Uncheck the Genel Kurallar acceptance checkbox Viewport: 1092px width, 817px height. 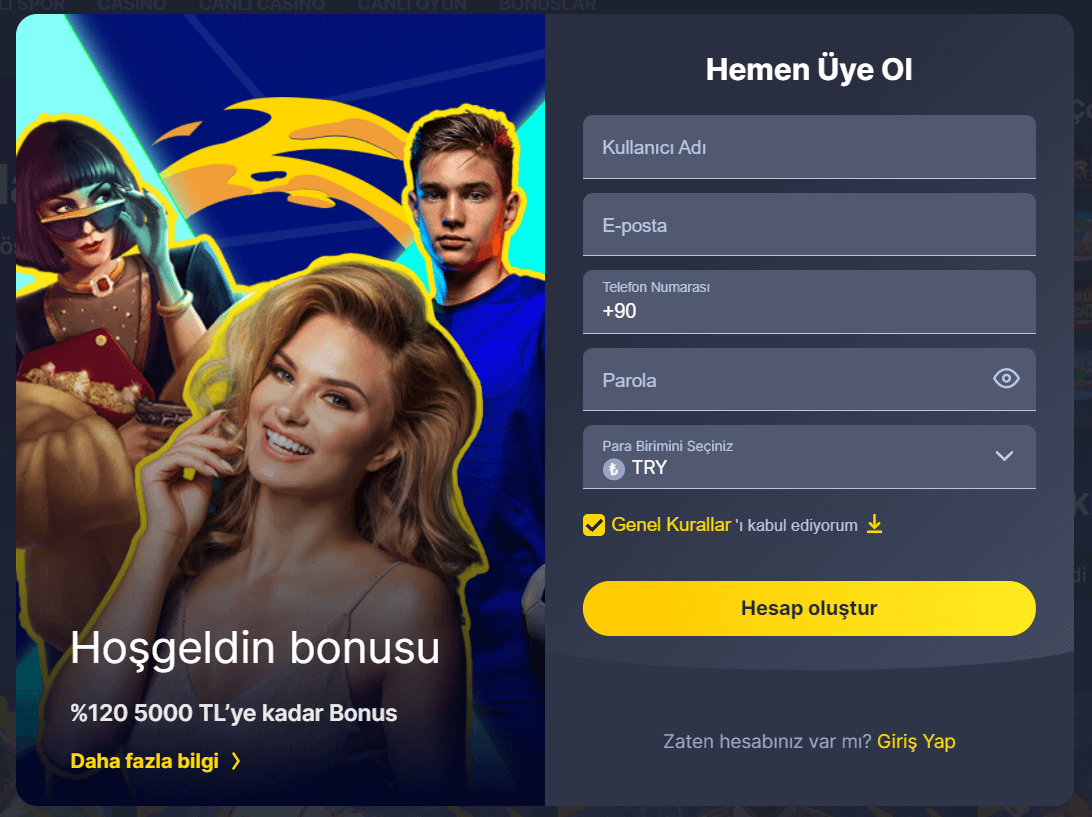point(594,524)
